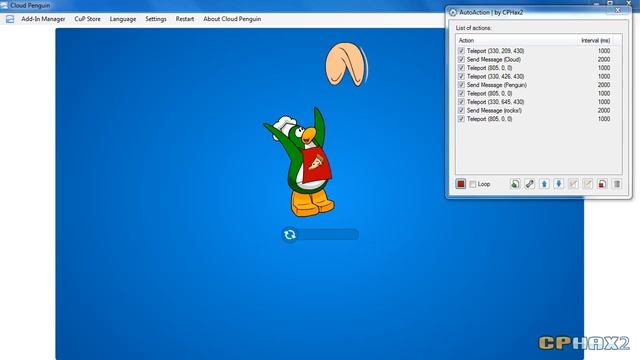Move action up with blue up arrow
Screen dimensions: 640x360
[x=544, y=184]
